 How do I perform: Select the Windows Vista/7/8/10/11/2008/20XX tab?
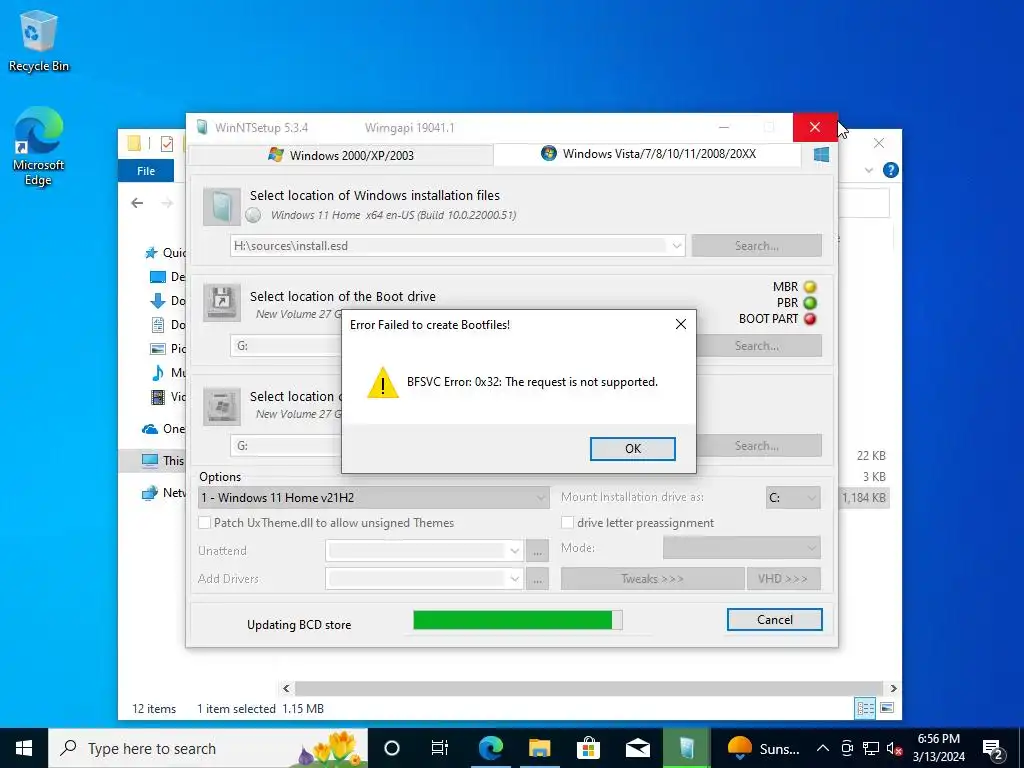(x=648, y=154)
